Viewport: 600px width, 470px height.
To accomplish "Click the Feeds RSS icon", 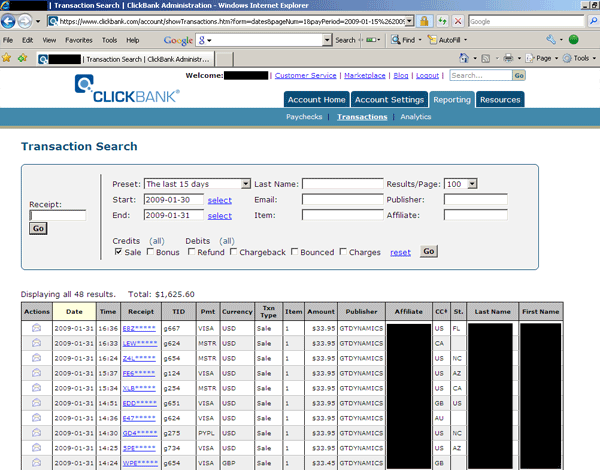I will 486,59.
